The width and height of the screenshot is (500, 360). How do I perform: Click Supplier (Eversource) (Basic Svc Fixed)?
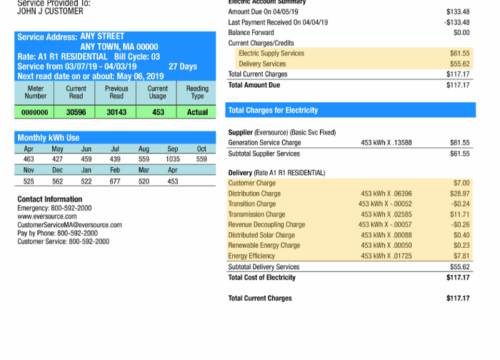click(x=282, y=132)
